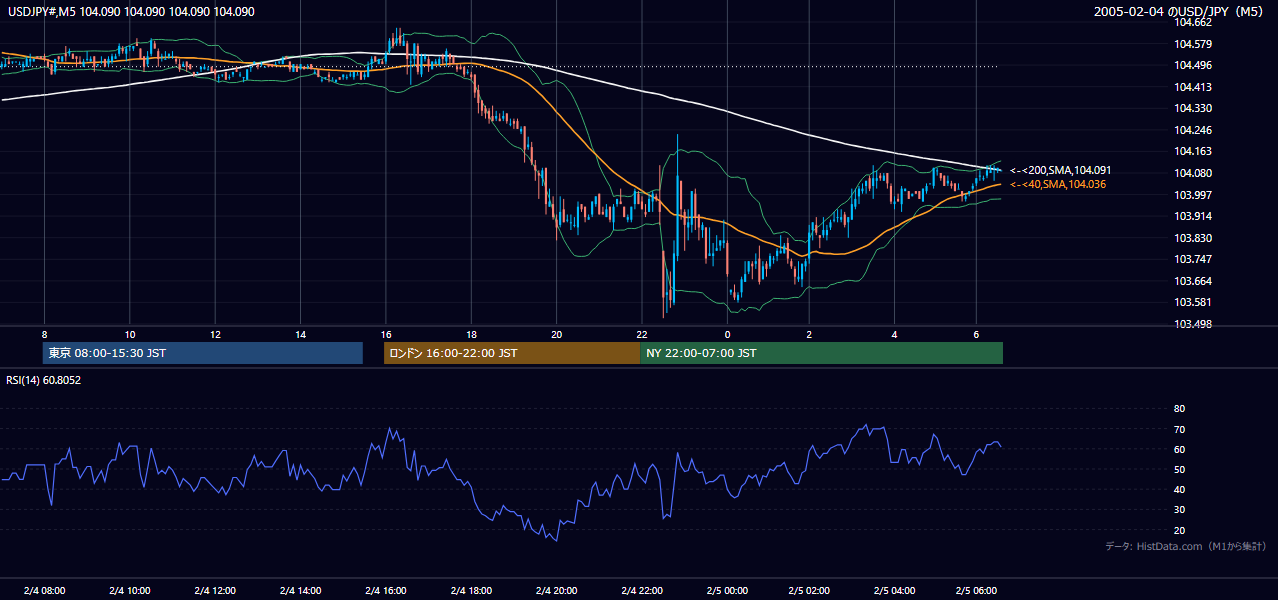Click price axis label 104.496
1278x600 pixels.
pos(1193,65)
